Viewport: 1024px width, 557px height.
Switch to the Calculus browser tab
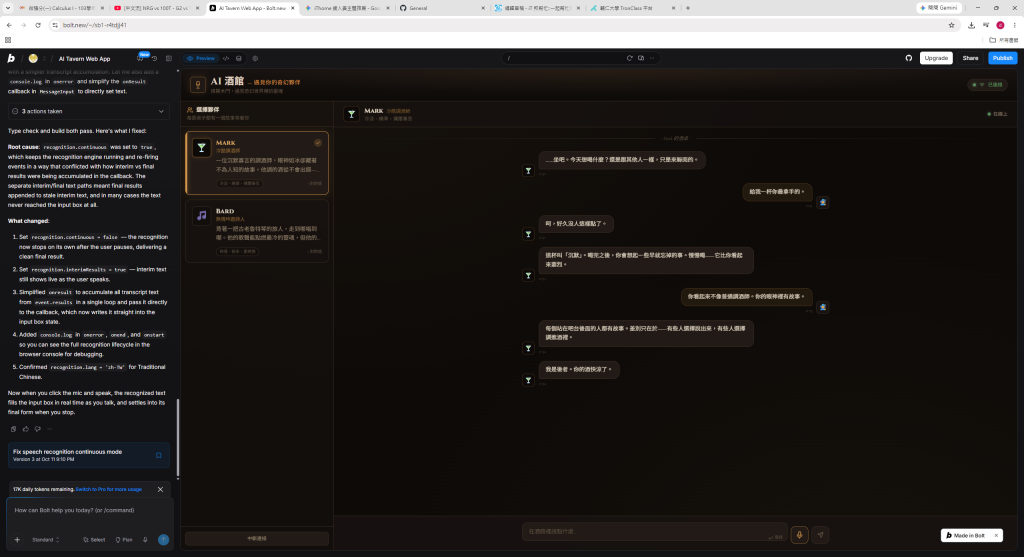tap(60, 8)
